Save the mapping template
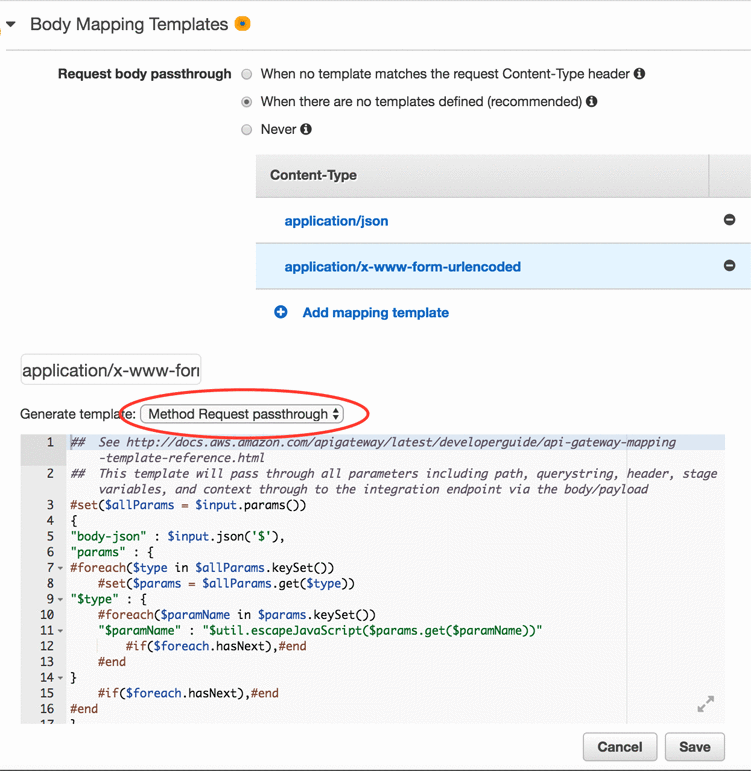Screen dimensions: 751x771 point(694,747)
